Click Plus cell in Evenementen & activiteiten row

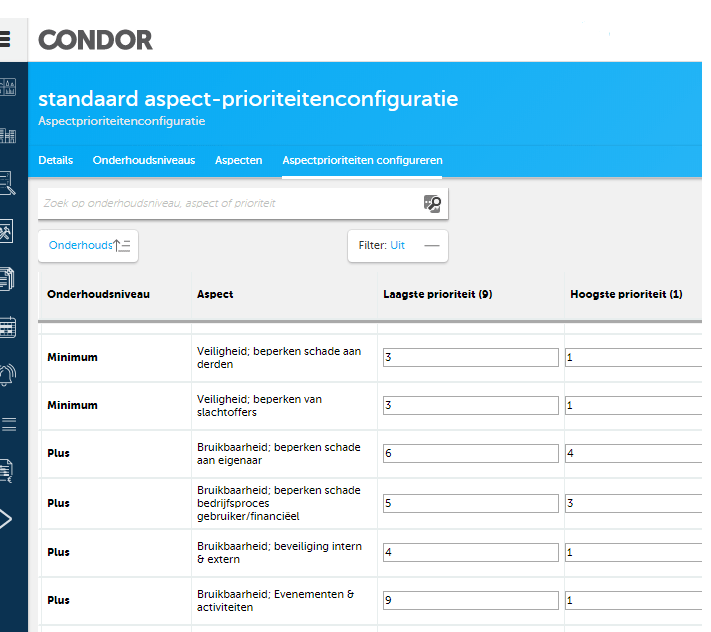point(58,600)
